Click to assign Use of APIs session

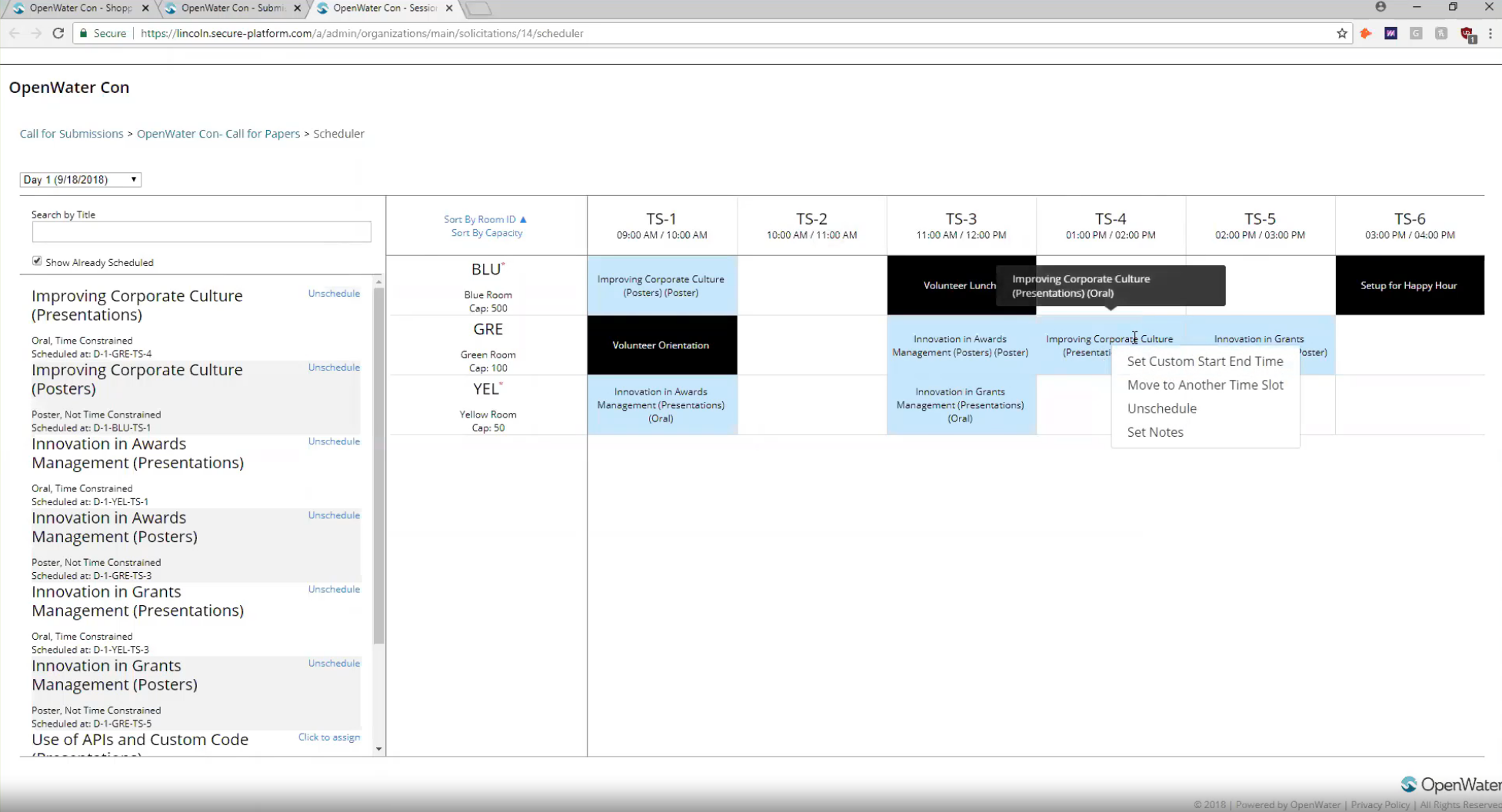pos(329,737)
